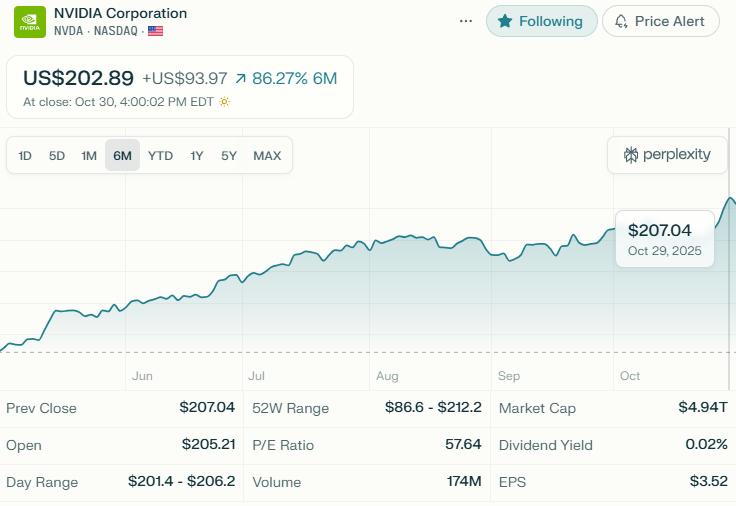Toggle the Following button
The width and height of the screenshot is (736, 506).
click(541, 21)
